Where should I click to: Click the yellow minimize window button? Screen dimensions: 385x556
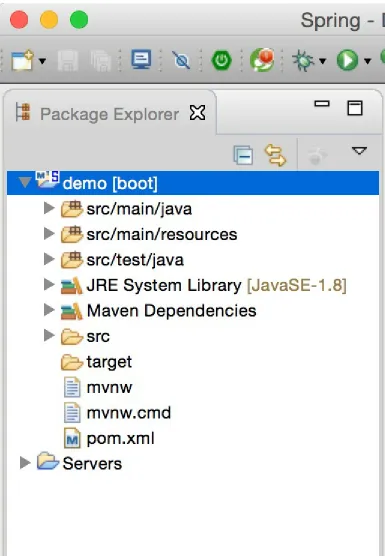(49, 20)
